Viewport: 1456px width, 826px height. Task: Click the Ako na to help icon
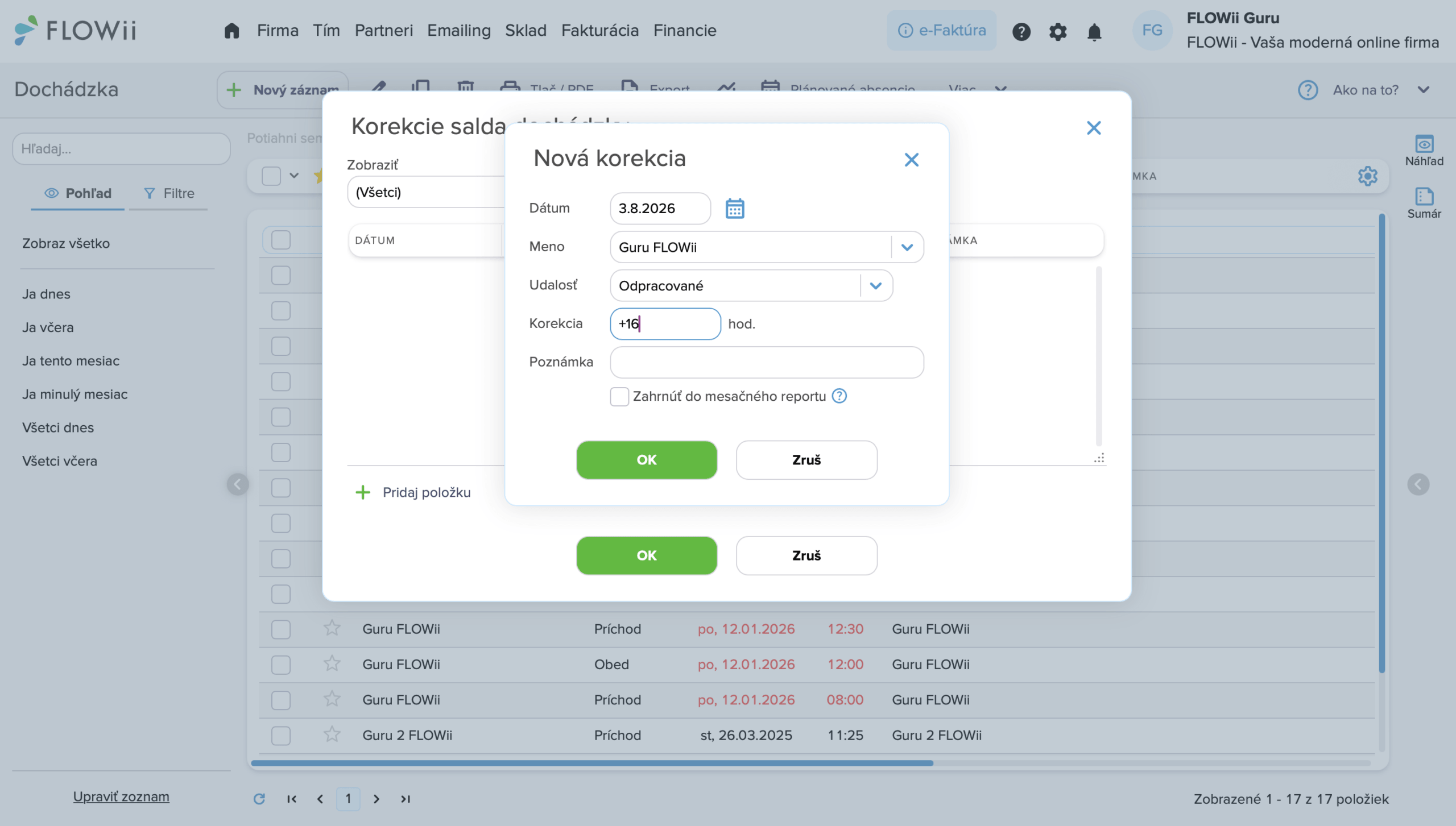(x=1308, y=90)
